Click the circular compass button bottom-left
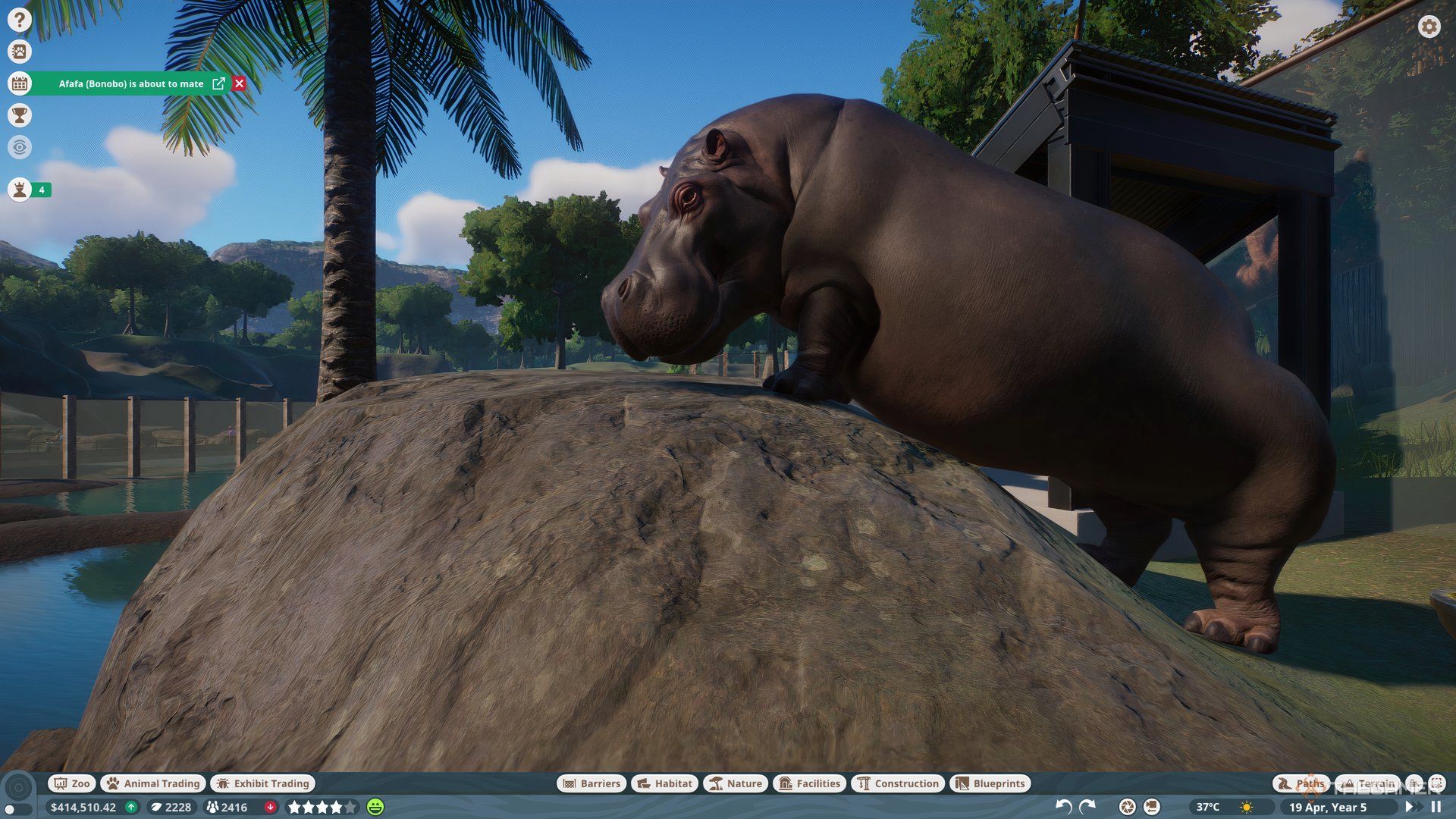Viewport: 1456px width, 819px height. point(18,787)
